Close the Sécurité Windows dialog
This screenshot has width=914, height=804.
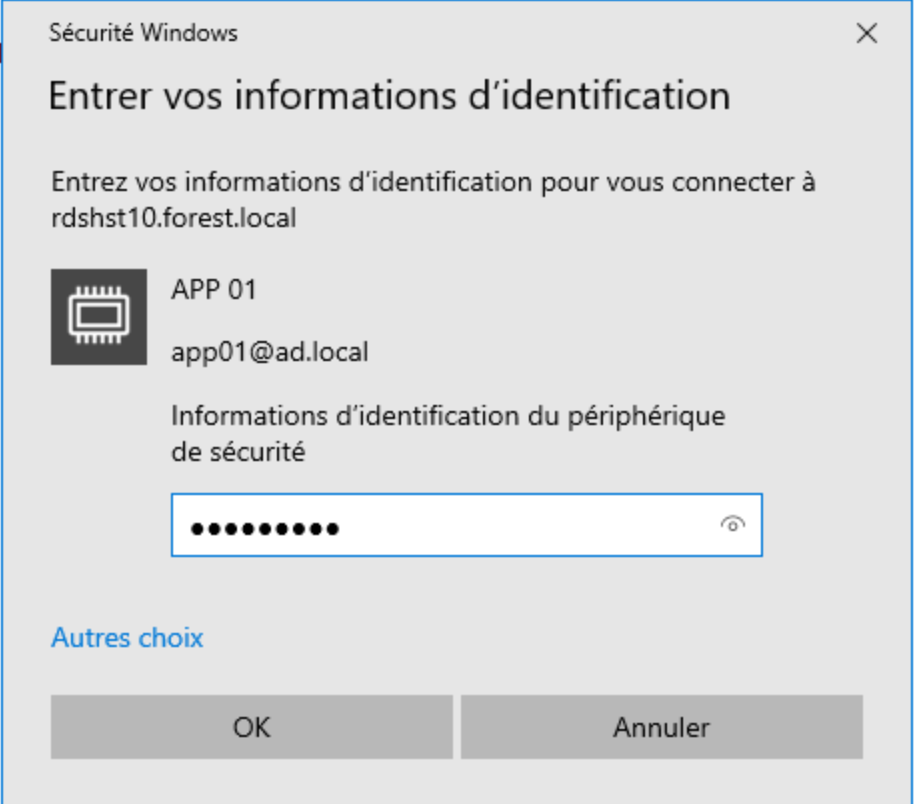pos(867,33)
